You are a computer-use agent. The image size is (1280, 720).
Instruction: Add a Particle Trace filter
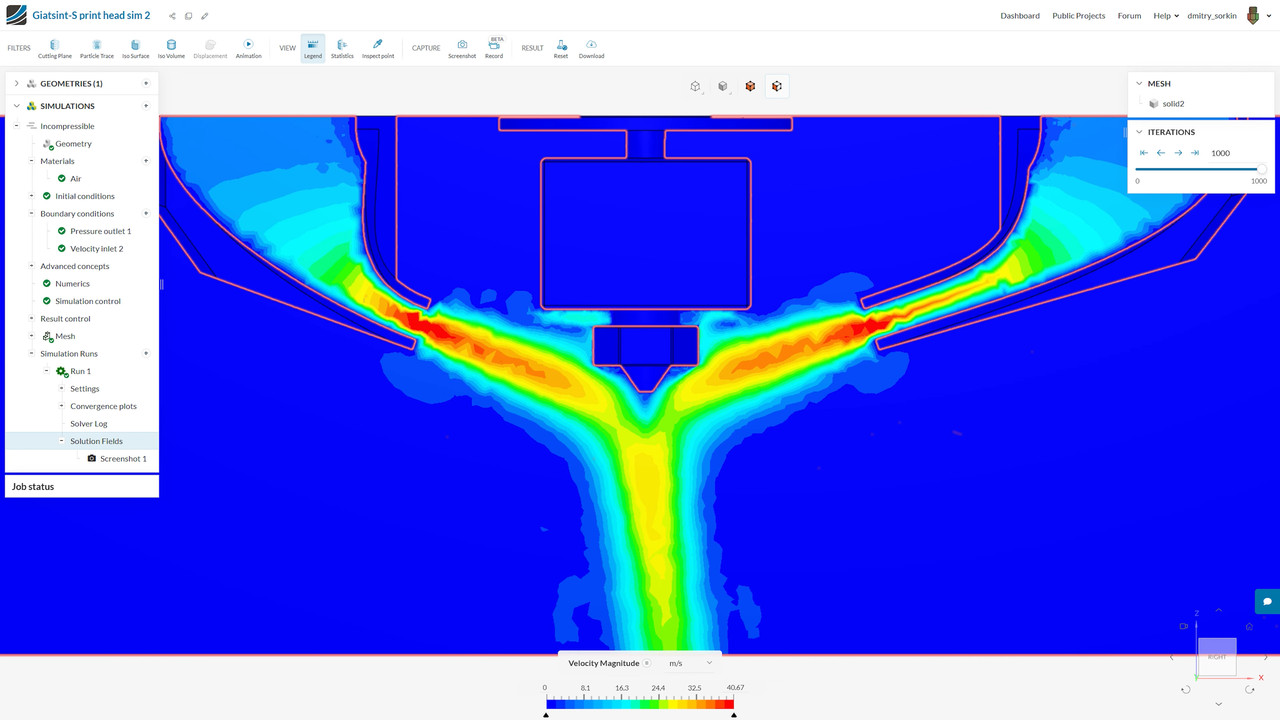(x=97, y=49)
